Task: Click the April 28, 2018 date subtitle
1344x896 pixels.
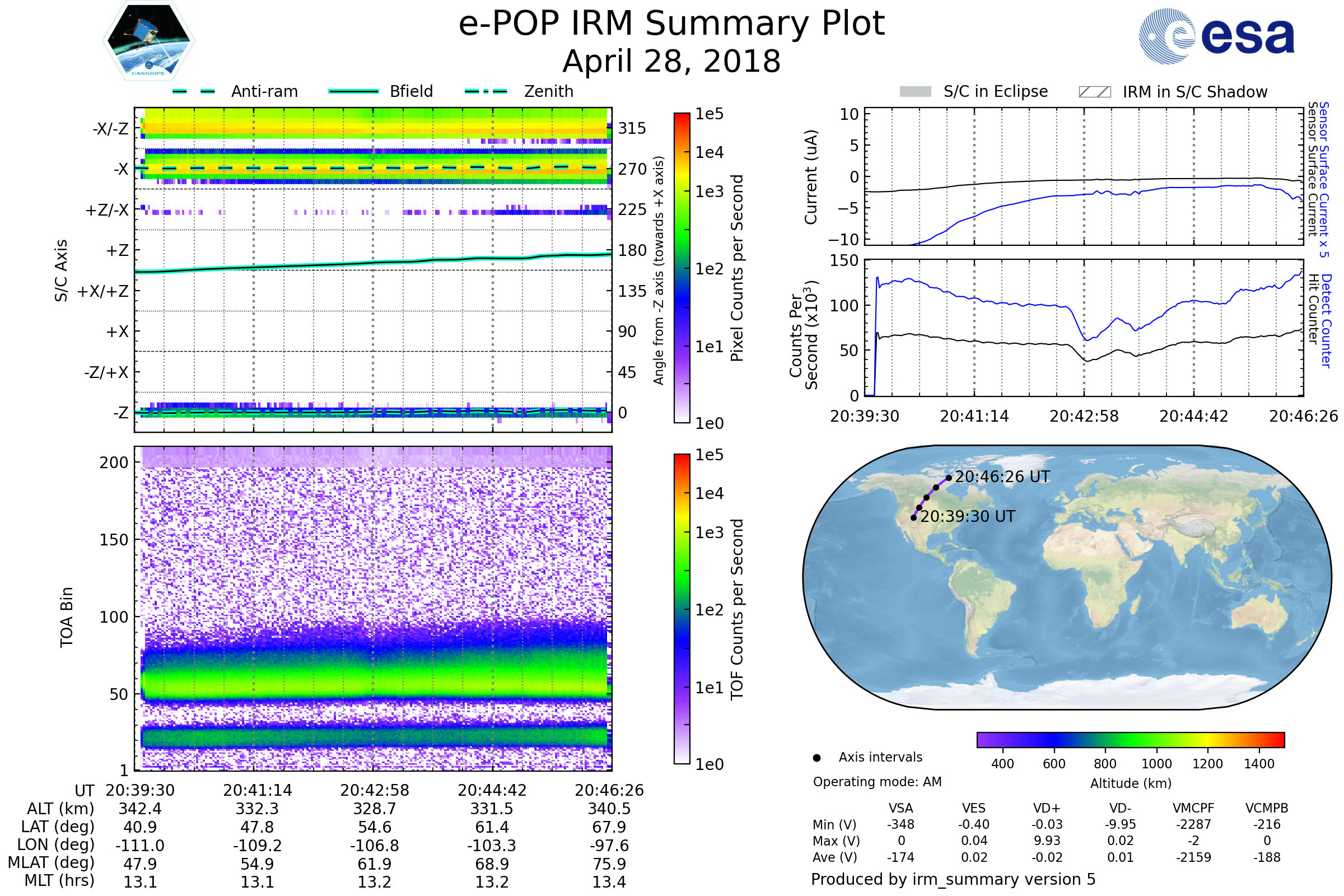Action: [671, 62]
